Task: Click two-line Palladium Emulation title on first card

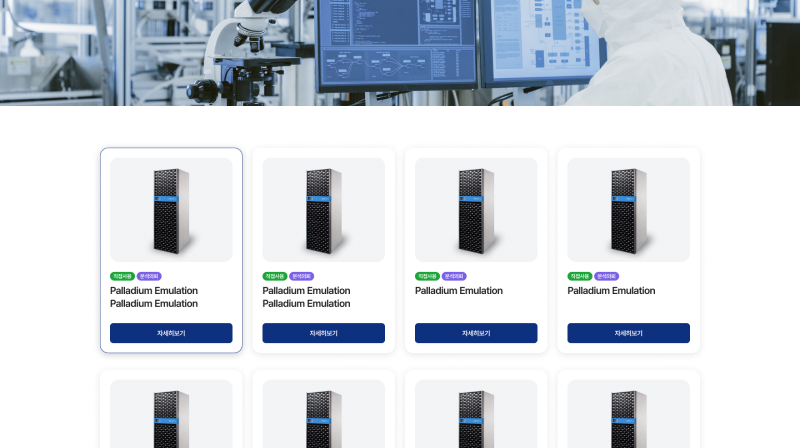Action: (154, 297)
